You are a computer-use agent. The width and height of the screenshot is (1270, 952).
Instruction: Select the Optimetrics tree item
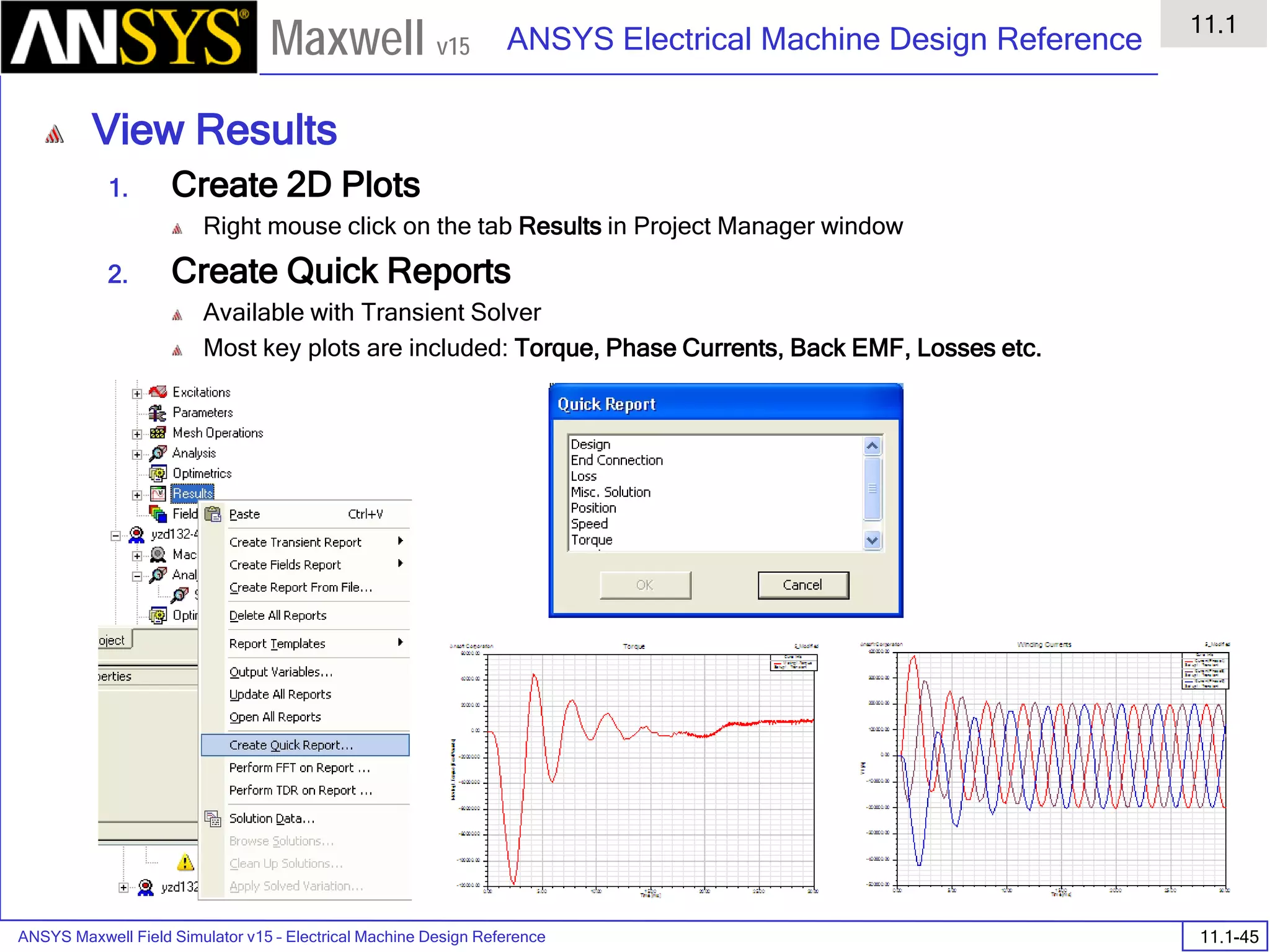tap(202, 474)
